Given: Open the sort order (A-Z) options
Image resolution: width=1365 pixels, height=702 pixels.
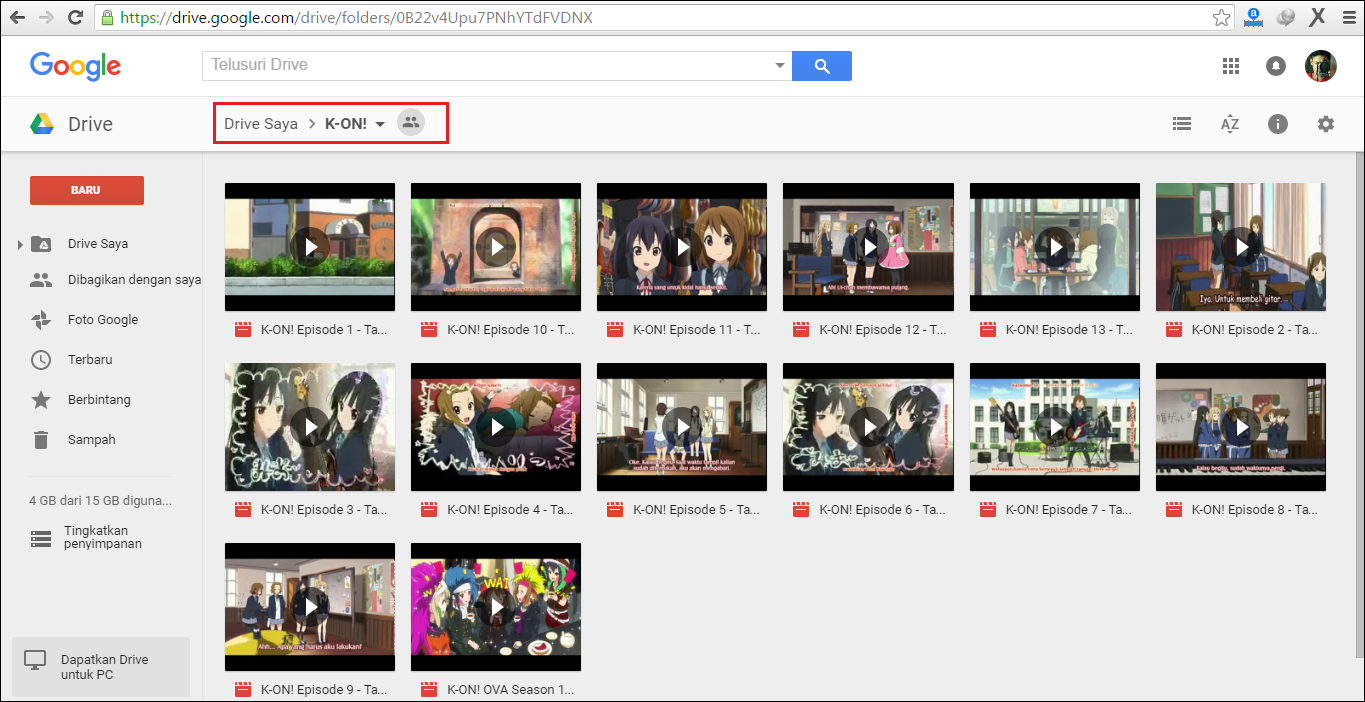Looking at the screenshot, I should 1229,123.
